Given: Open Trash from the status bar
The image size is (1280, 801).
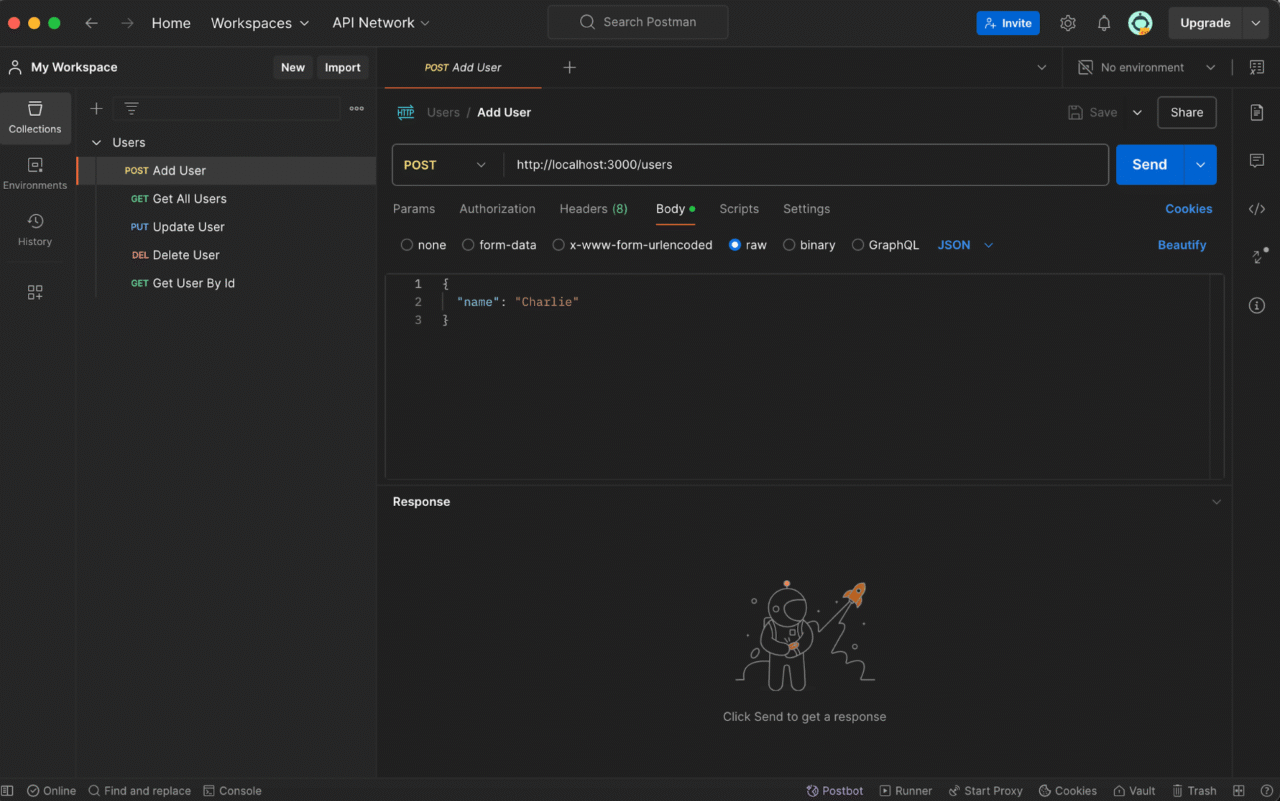Looking at the screenshot, I should pyautogui.click(x=1194, y=790).
